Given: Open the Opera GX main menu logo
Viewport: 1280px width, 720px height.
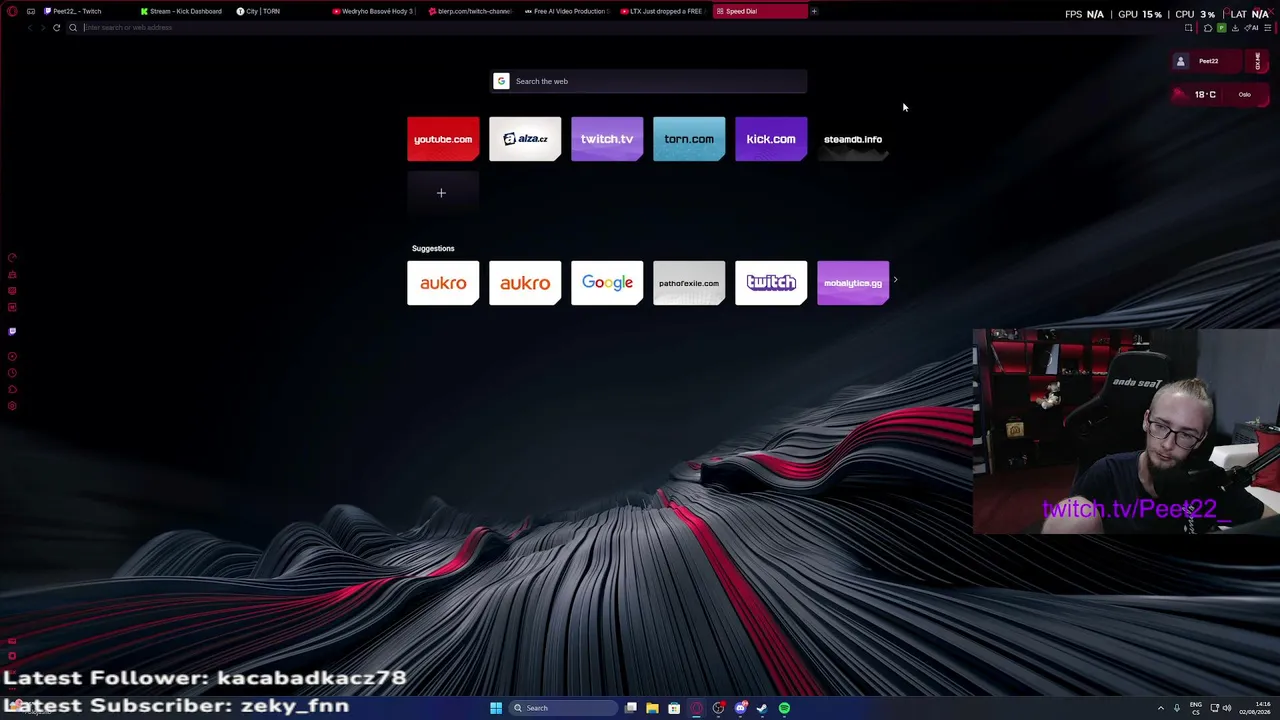Looking at the screenshot, I should coord(12,11).
